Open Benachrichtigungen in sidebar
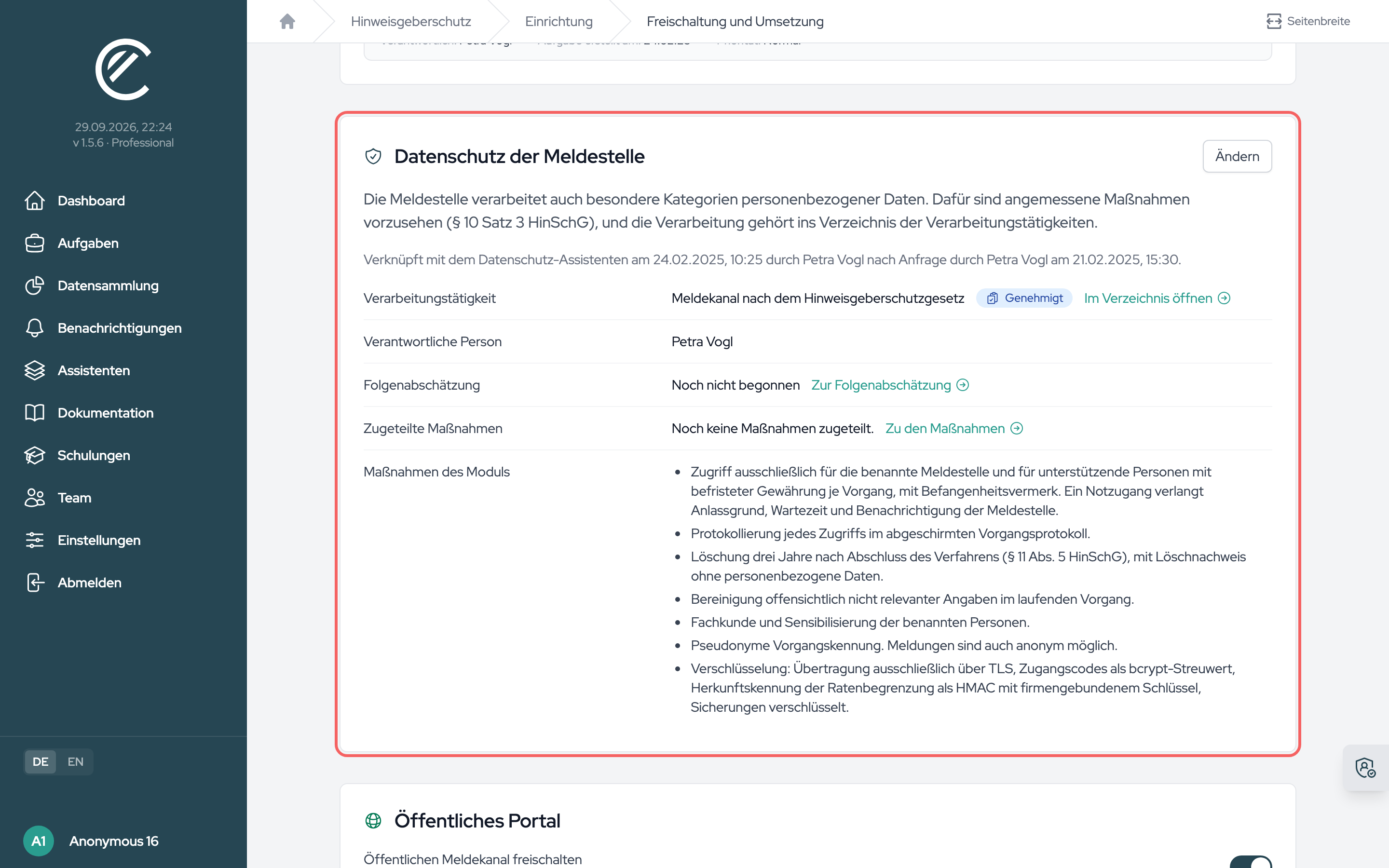 tap(120, 328)
